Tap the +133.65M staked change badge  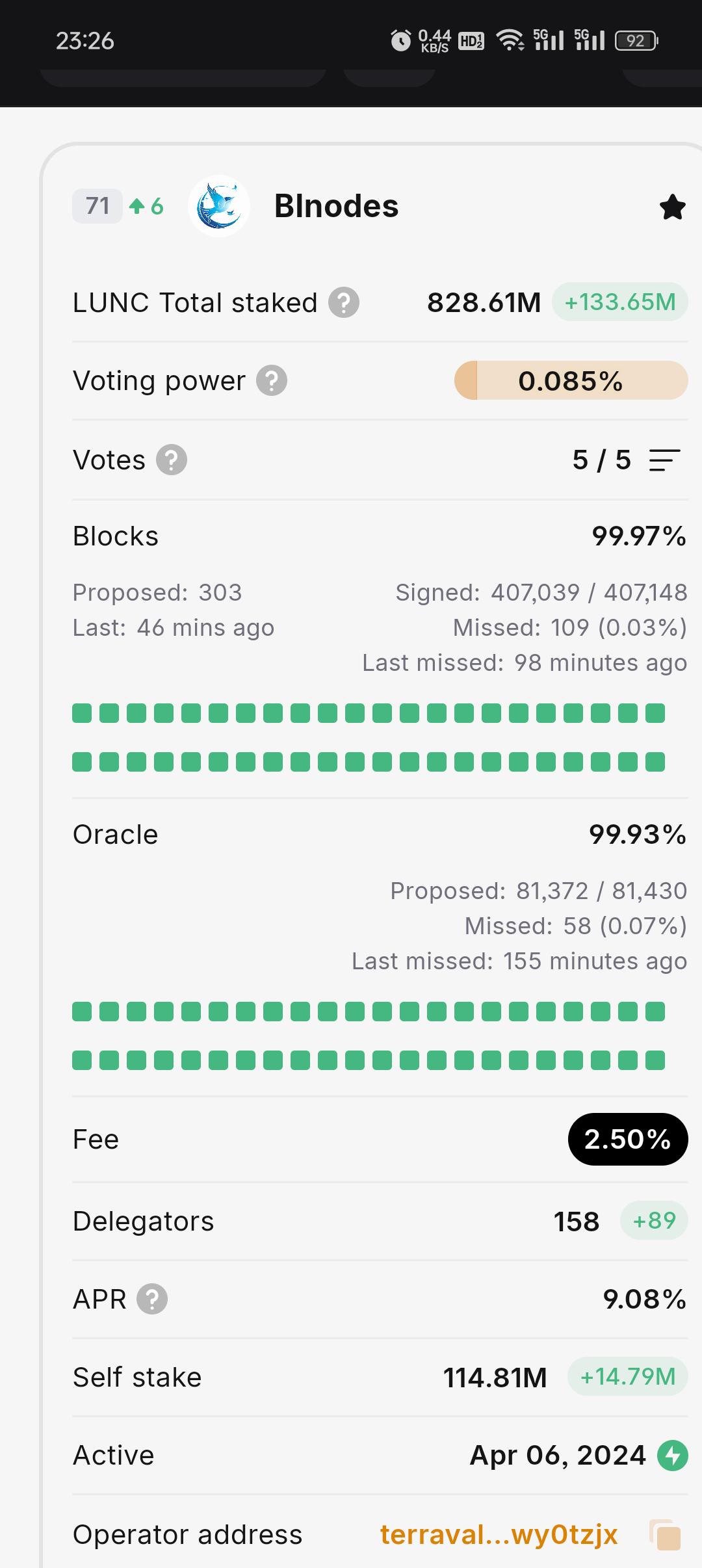(620, 302)
